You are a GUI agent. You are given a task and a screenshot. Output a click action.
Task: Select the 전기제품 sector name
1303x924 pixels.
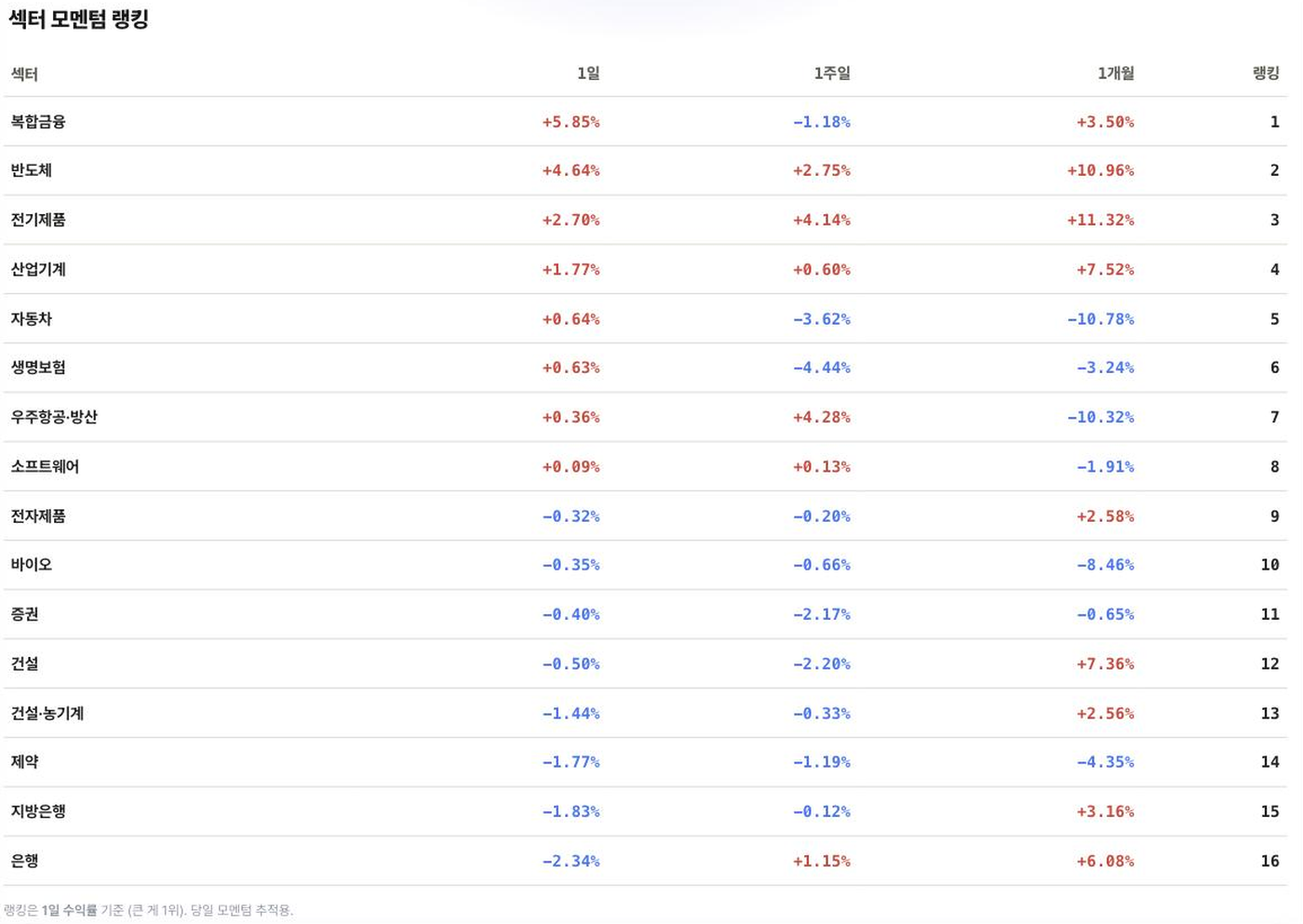[x=38, y=220]
